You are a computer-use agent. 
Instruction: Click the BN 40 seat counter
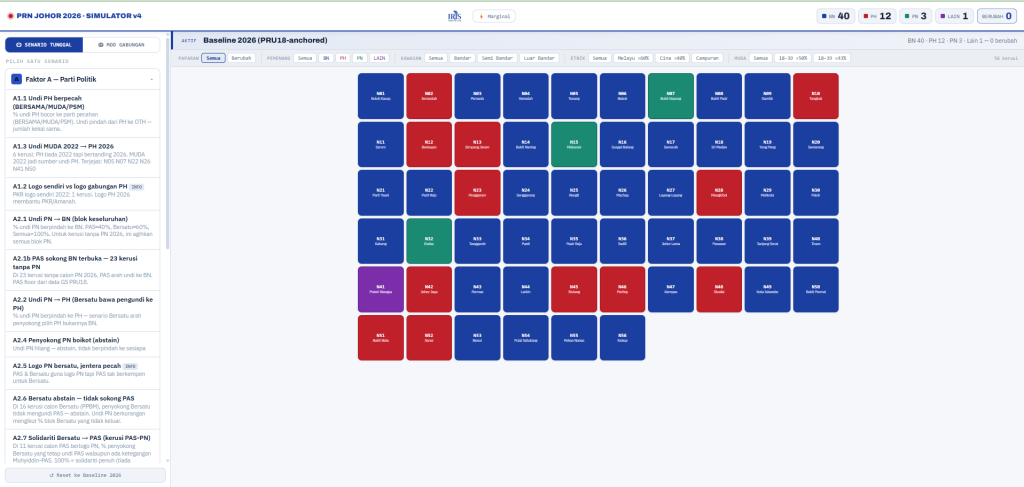[836, 16]
